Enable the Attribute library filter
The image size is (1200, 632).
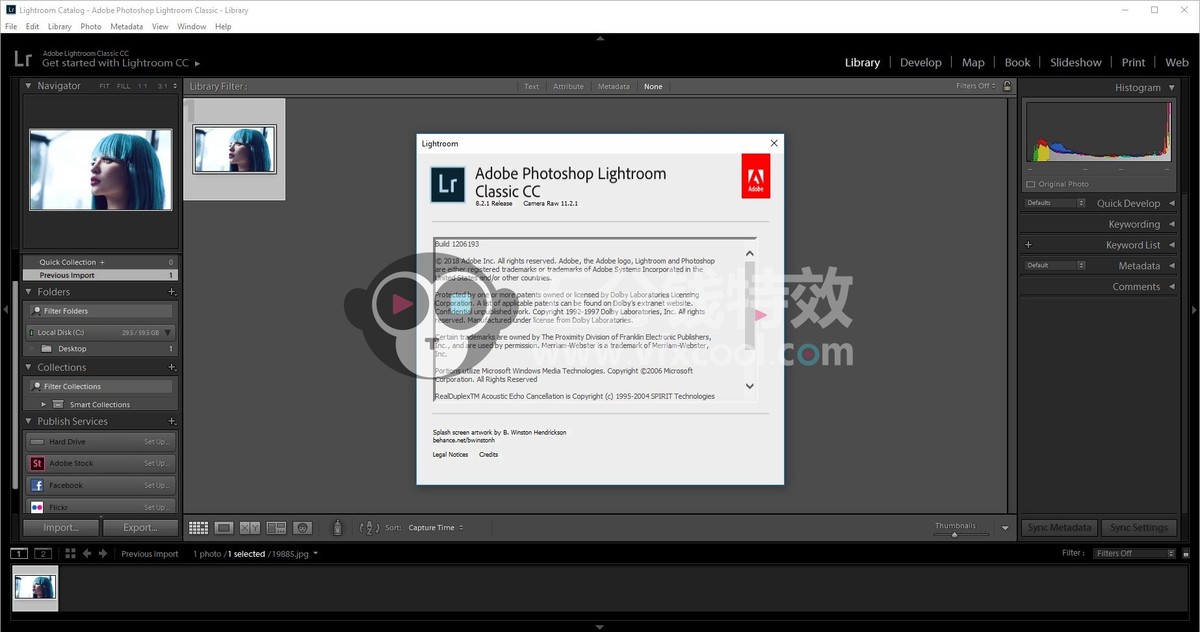pos(568,87)
